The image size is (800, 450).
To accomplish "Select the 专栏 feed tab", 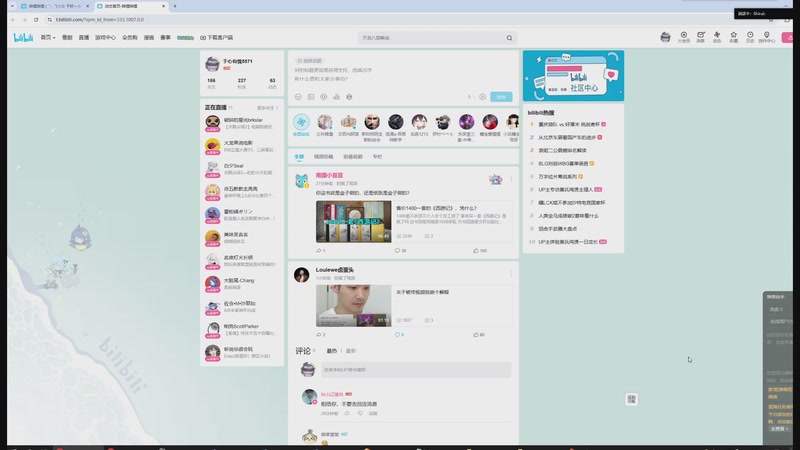I will tap(377, 157).
